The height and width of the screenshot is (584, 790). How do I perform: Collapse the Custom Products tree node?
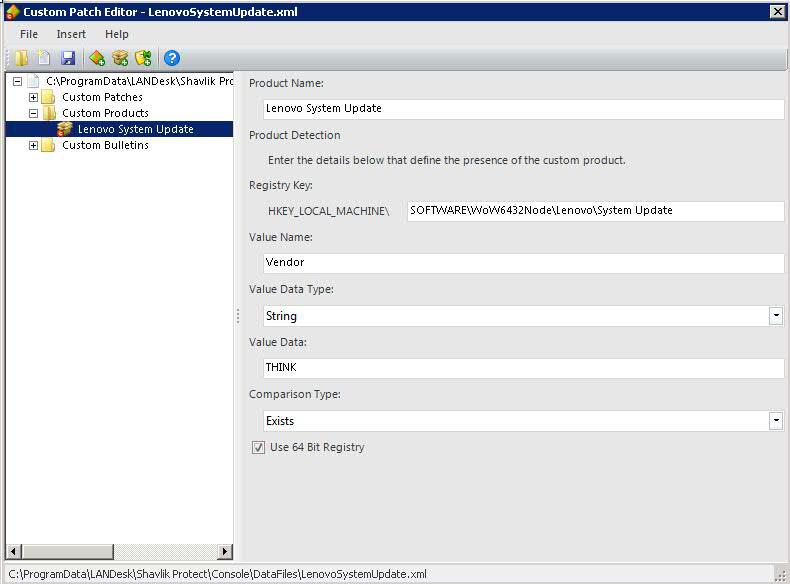[33, 113]
